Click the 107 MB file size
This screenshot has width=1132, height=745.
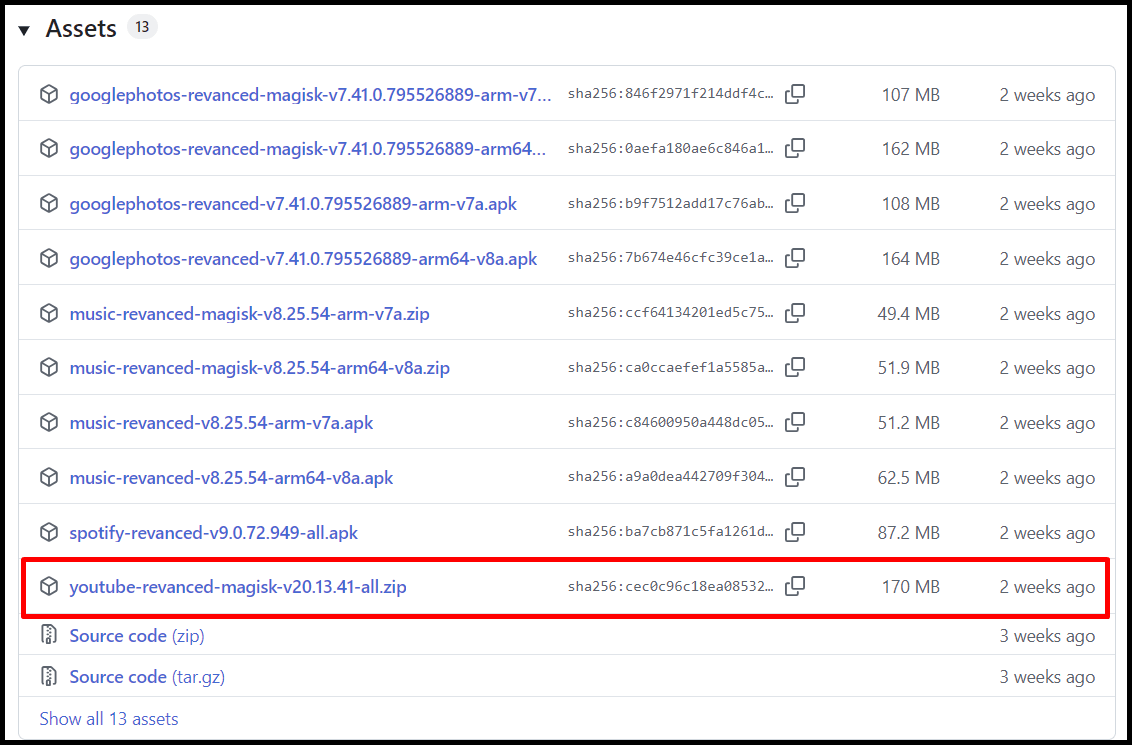[x=910, y=95]
